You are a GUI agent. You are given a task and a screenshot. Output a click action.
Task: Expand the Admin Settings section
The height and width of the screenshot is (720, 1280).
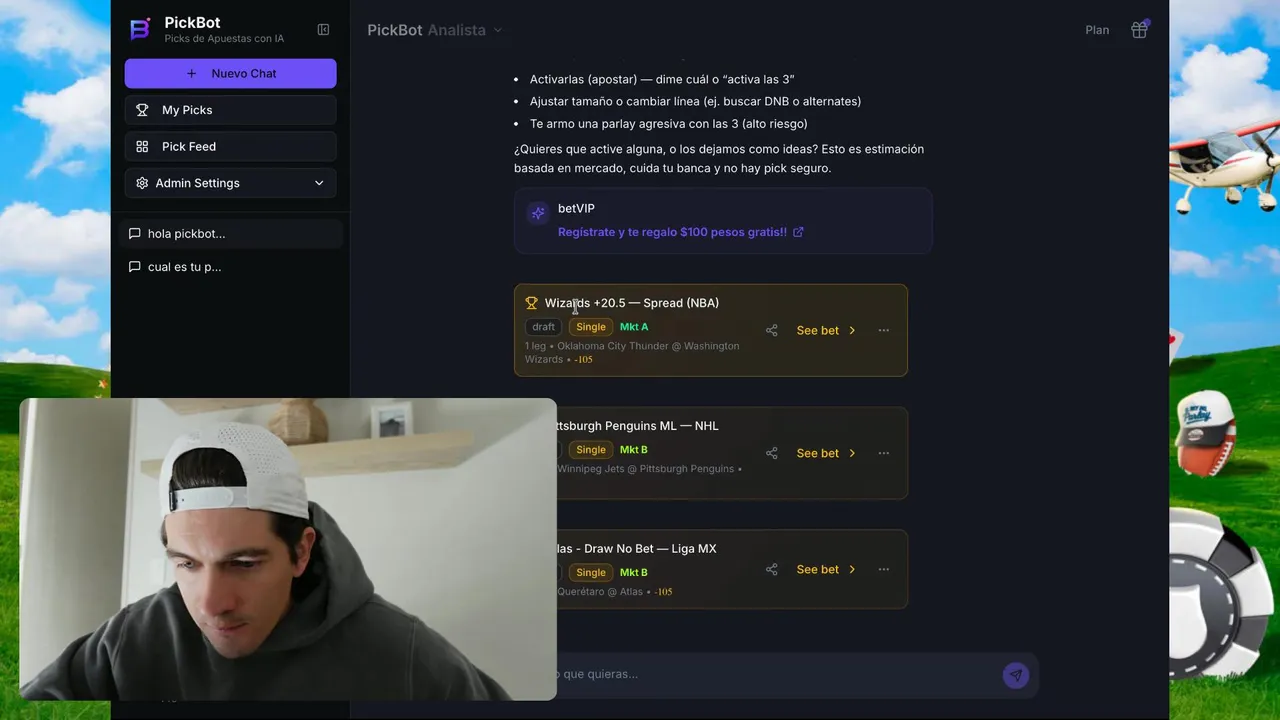click(x=231, y=183)
